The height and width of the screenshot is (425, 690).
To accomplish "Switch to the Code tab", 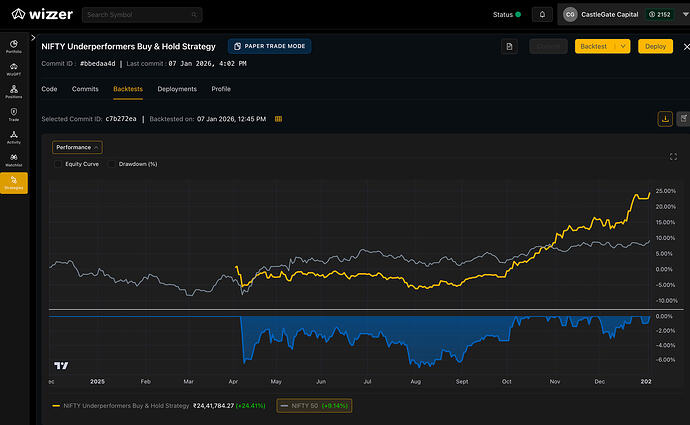I will pyautogui.click(x=49, y=89).
